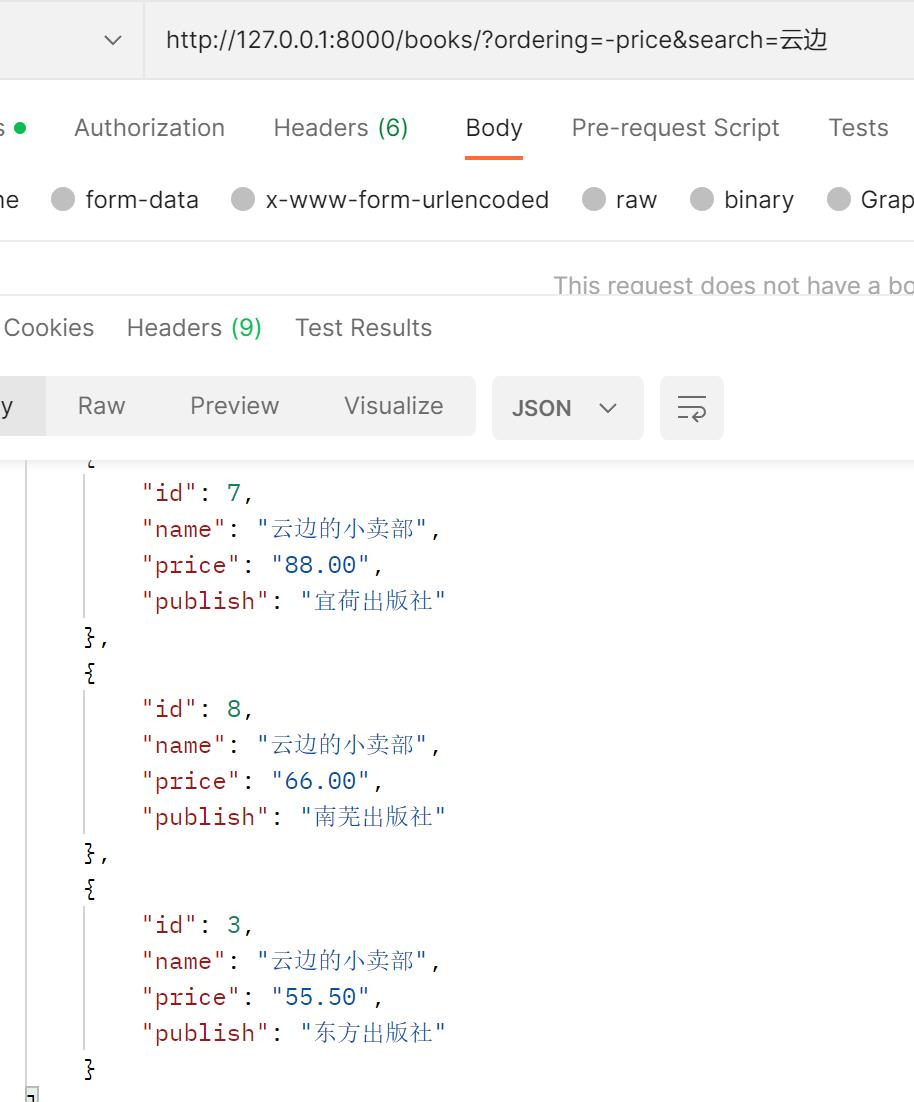
Task: Open the Visualize response view
Action: (393, 406)
